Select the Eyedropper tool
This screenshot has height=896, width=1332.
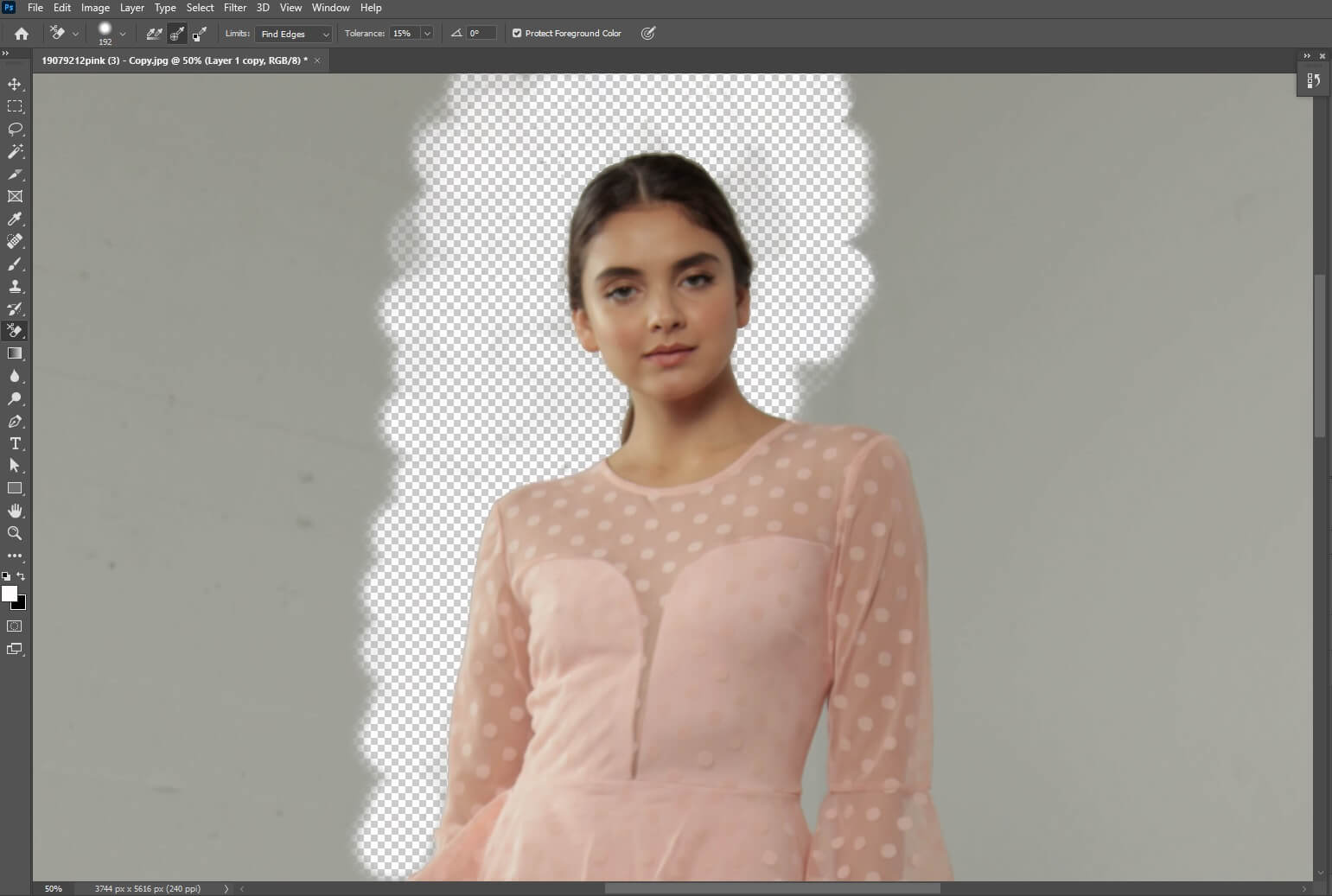coord(15,219)
